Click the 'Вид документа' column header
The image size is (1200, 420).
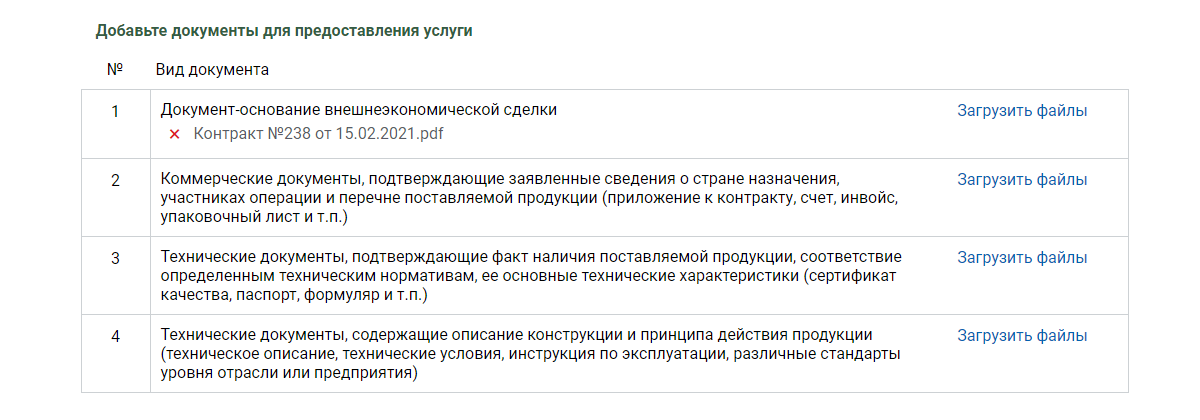tap(212, 70)
